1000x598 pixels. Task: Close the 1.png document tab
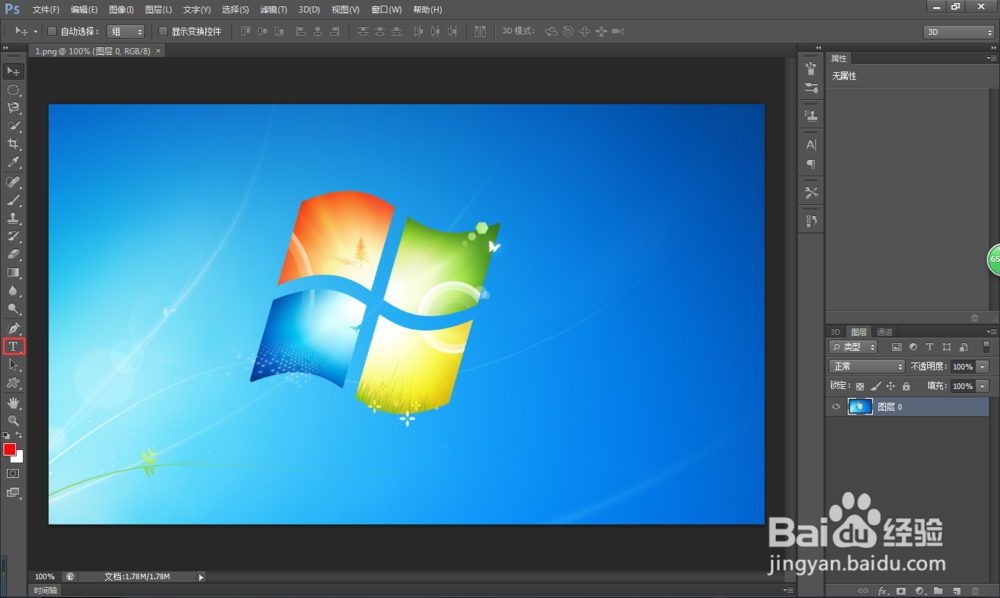pyautogui.click(x=158, y=50)
